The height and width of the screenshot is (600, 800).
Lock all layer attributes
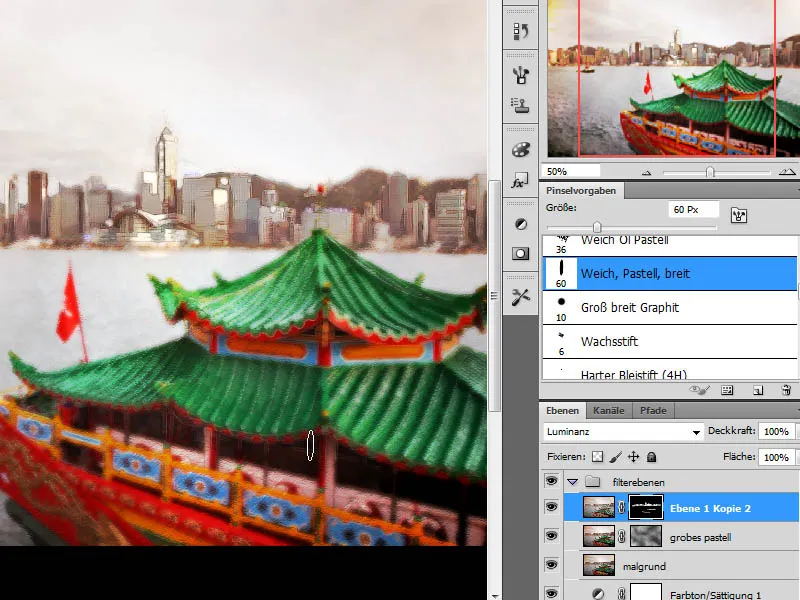[x=652, y=457]
